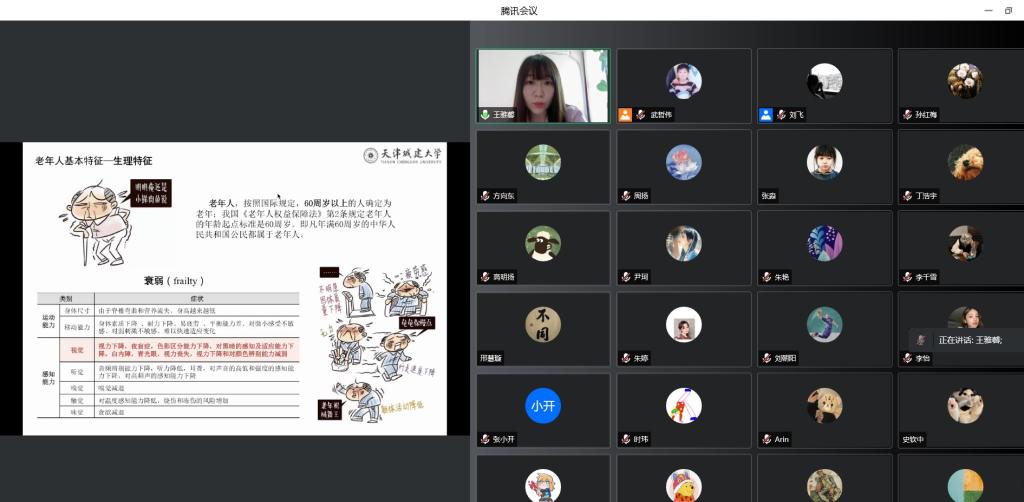Click the muted microphone icon beside 朱艳
1024x502 pixels.
(766, 277)
